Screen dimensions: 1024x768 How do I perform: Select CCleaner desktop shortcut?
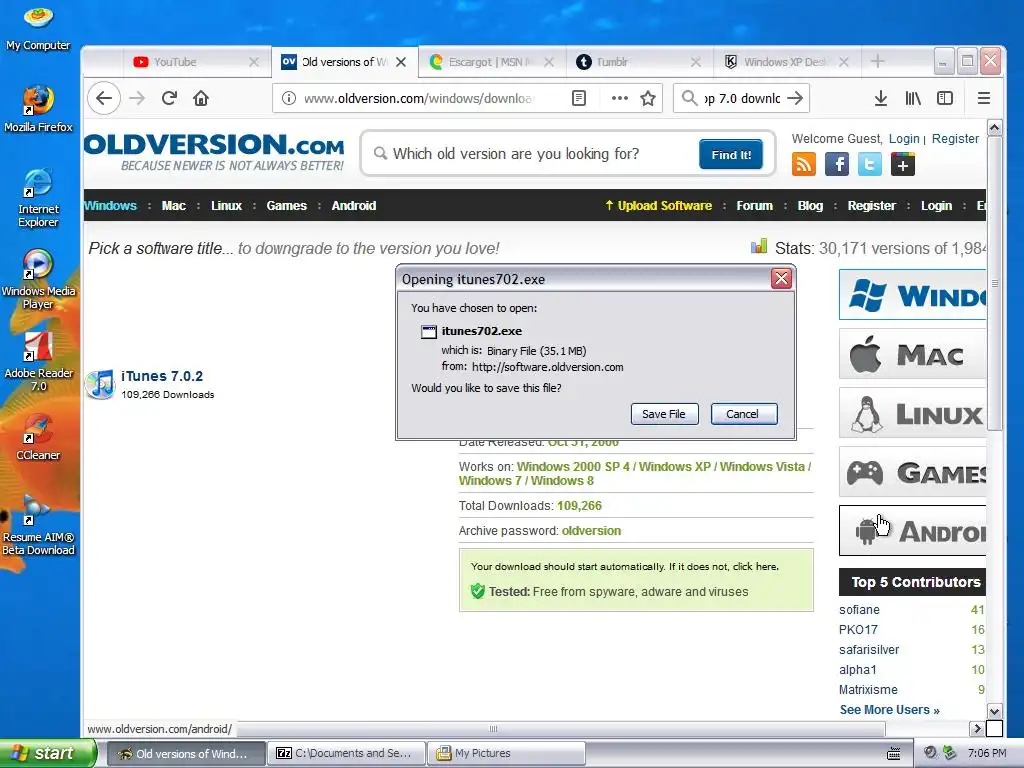[38, 437]
